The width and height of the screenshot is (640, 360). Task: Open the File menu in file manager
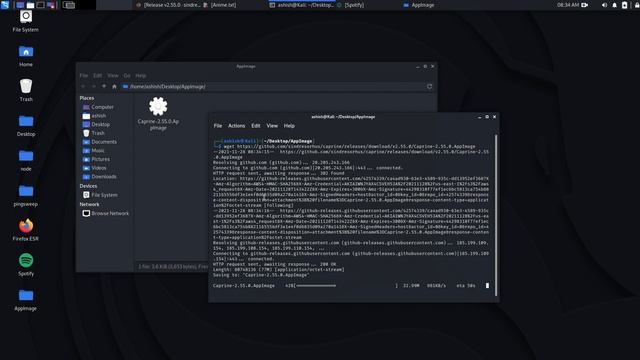tap(84, 76)
